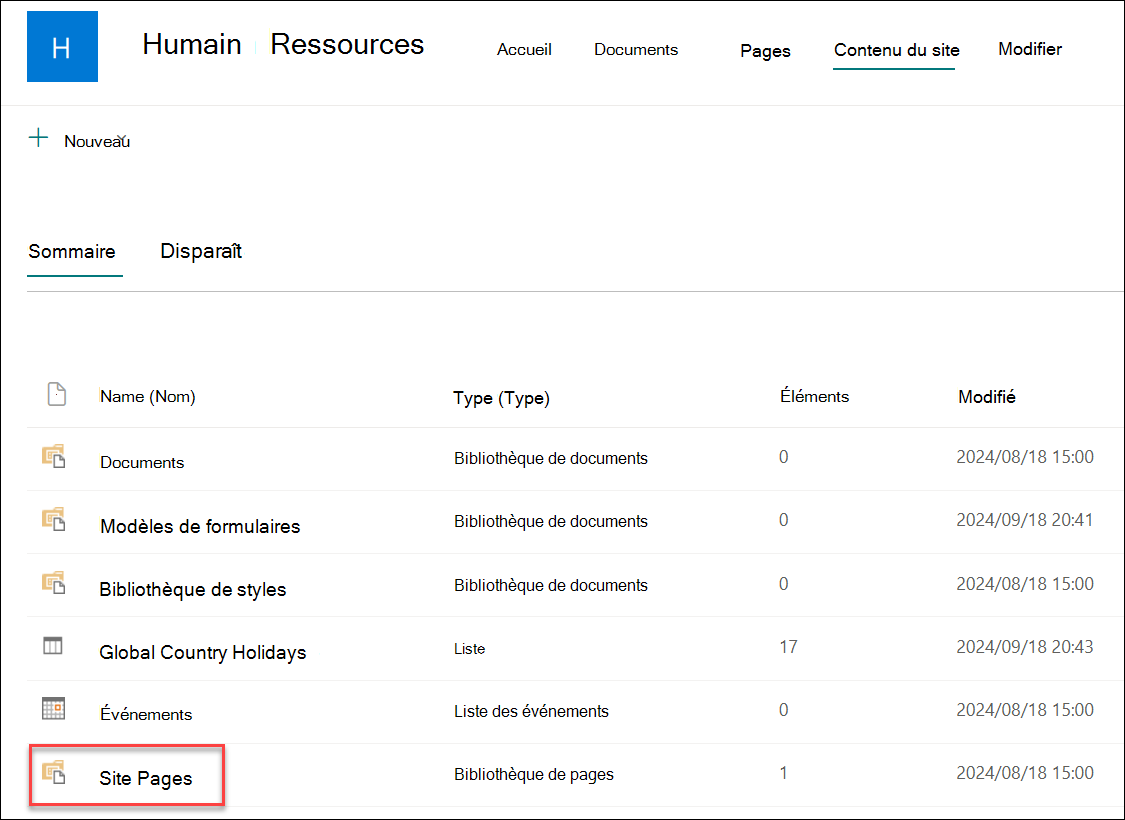
Task: Select Contenu du site navigation item
Action: pyautogui.click(x=896, y=50)
